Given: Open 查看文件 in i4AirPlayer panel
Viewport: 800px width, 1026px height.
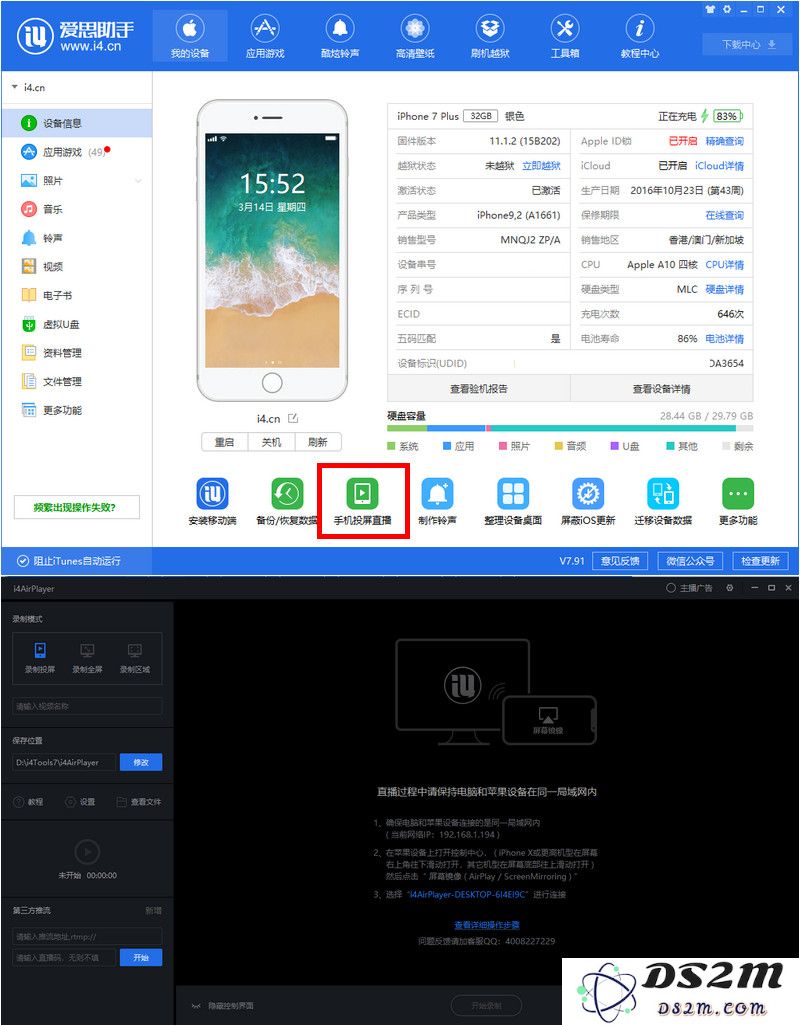Looking at the screenshot, I should coord(139,802).
